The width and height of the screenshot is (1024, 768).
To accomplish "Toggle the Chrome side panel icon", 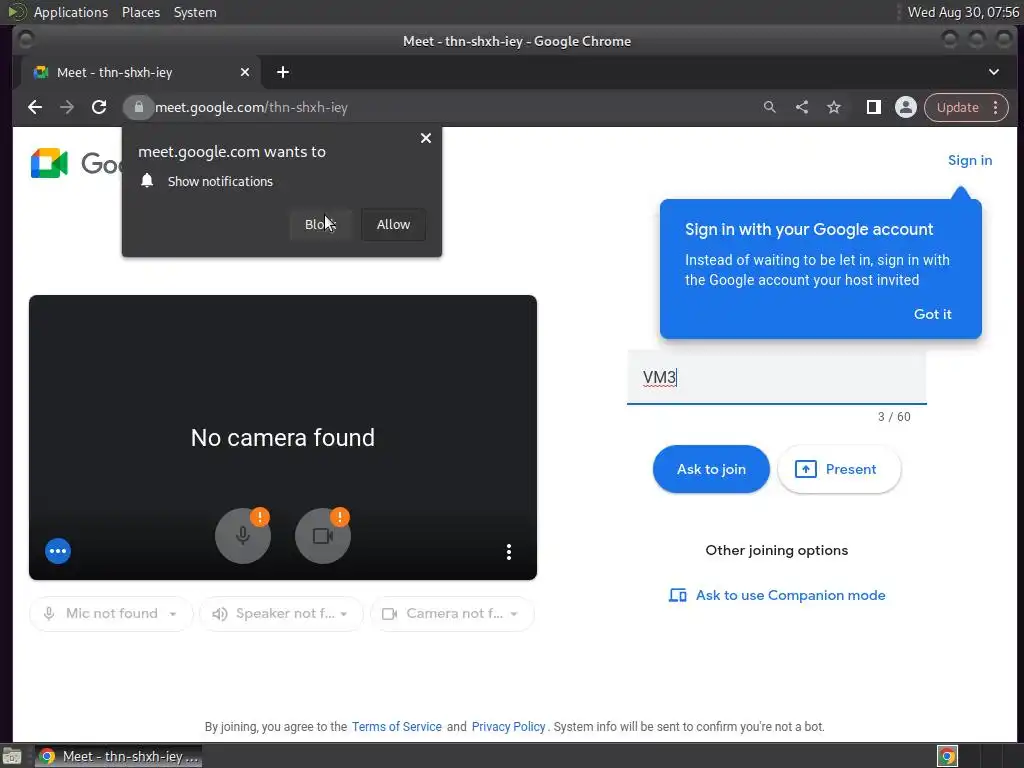I will [873, 107].
